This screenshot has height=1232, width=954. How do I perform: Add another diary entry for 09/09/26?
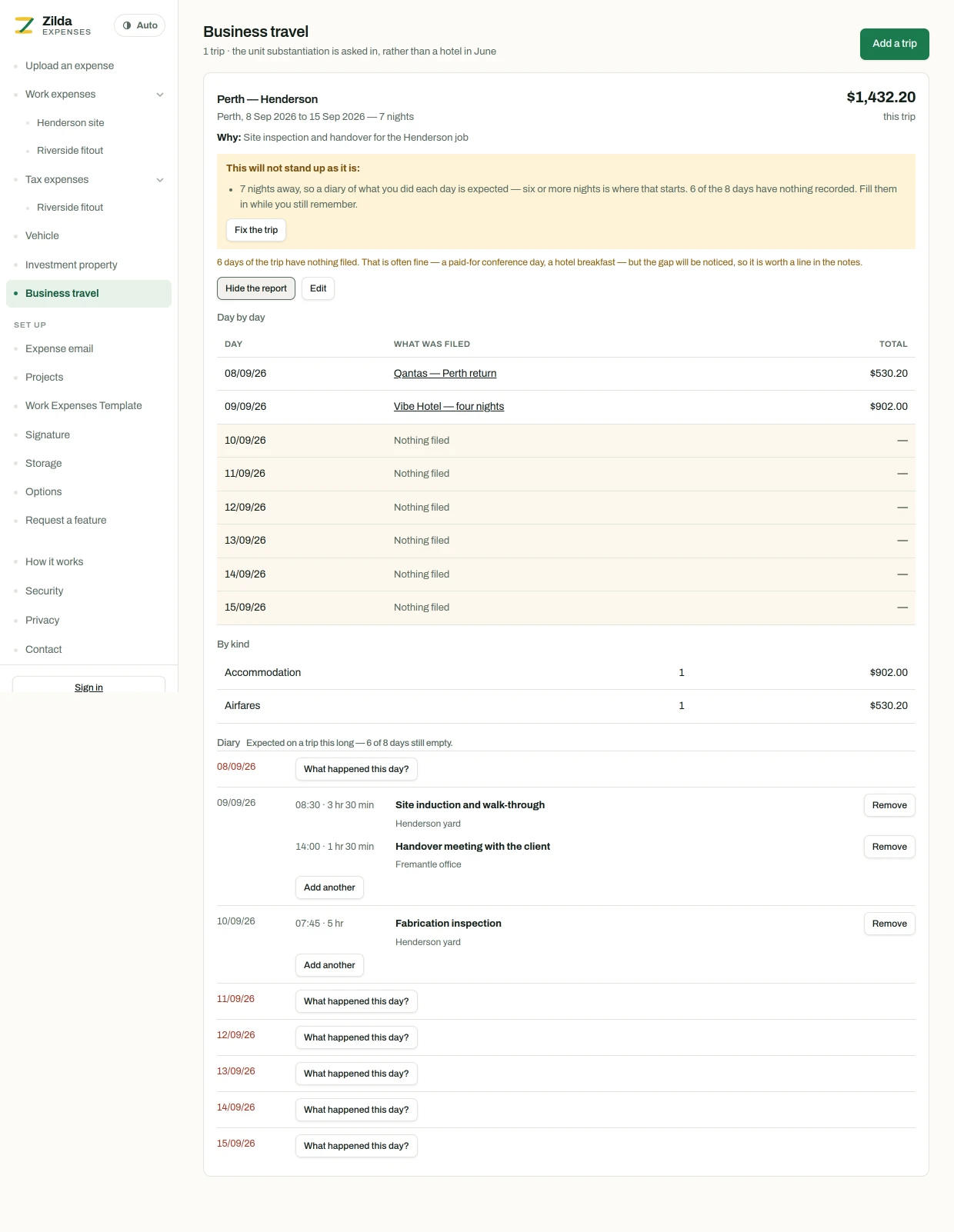pyautogui.click(x=329, y=887)
